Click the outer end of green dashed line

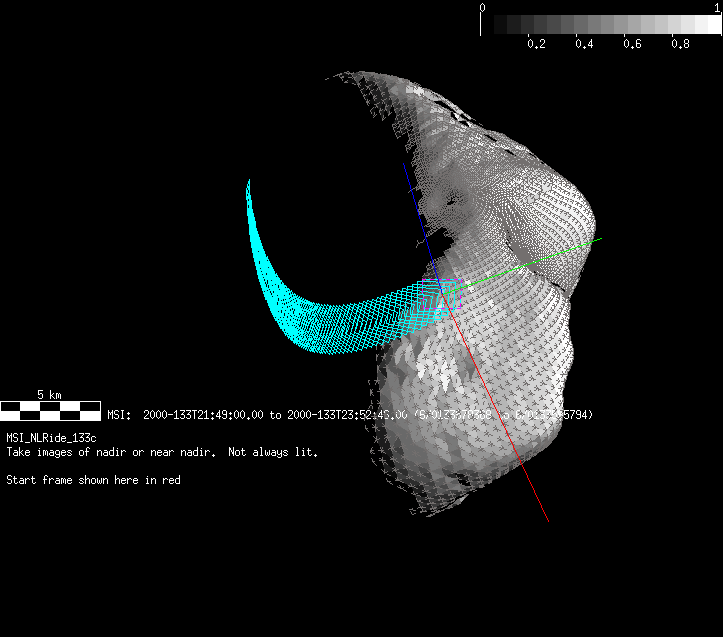[600, 239]
